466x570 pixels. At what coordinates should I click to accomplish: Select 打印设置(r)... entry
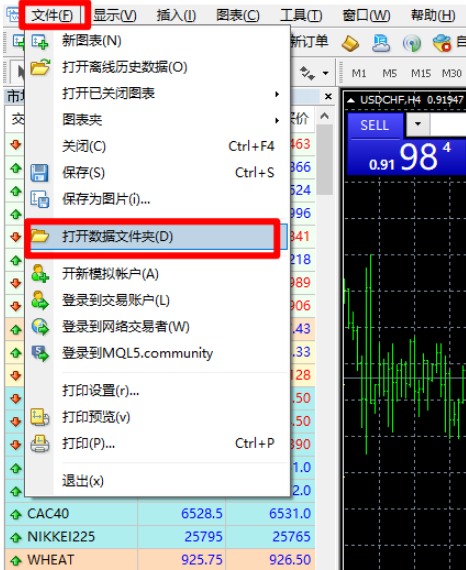[157, 391]
